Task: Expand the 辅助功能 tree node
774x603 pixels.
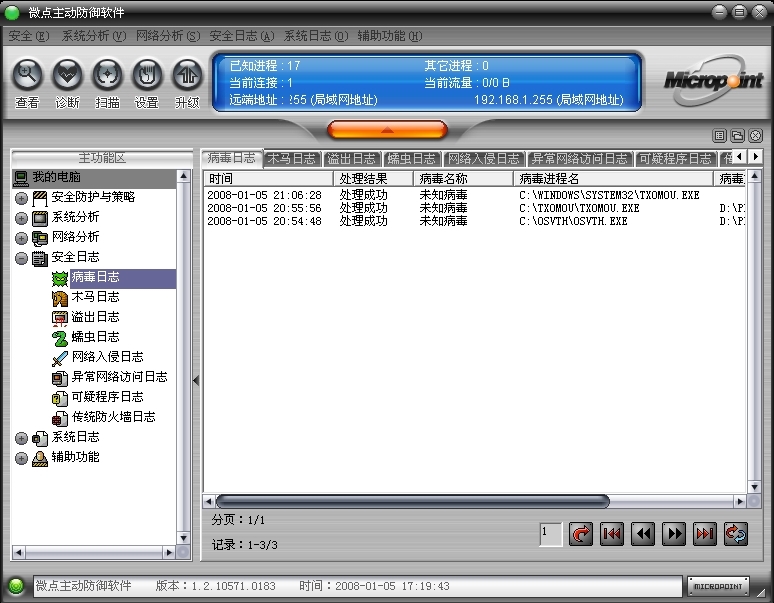Action: (x=21, y=458)
